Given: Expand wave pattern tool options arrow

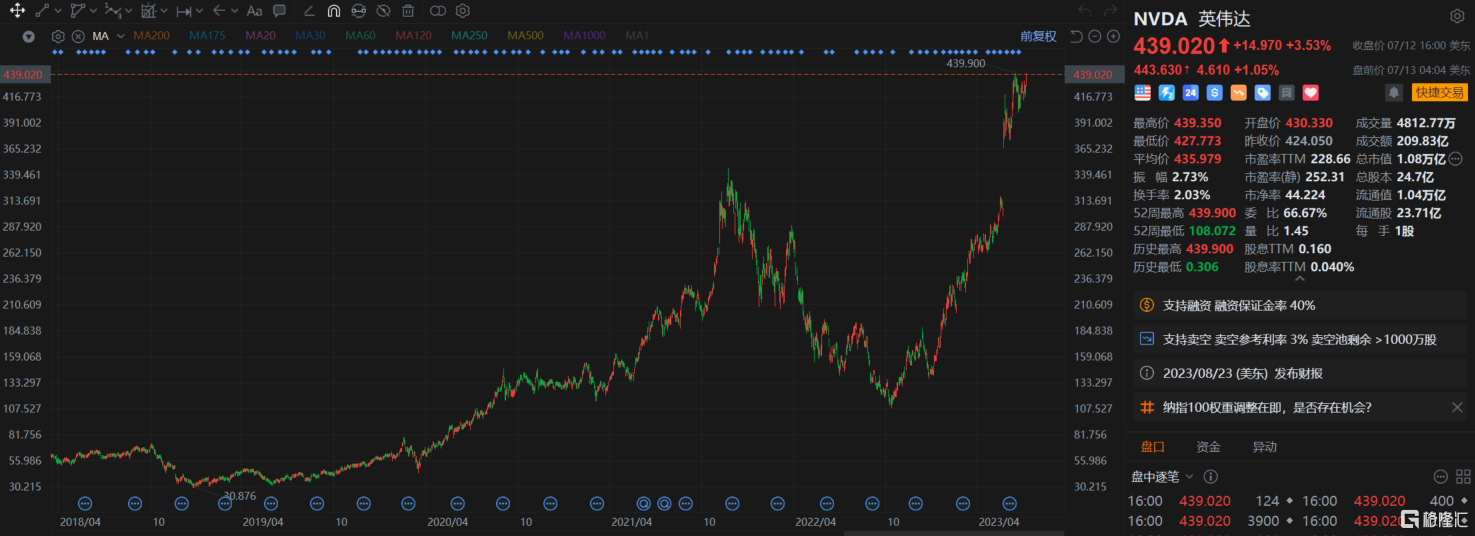Looking at the screenshot, I should coord(129,11).
